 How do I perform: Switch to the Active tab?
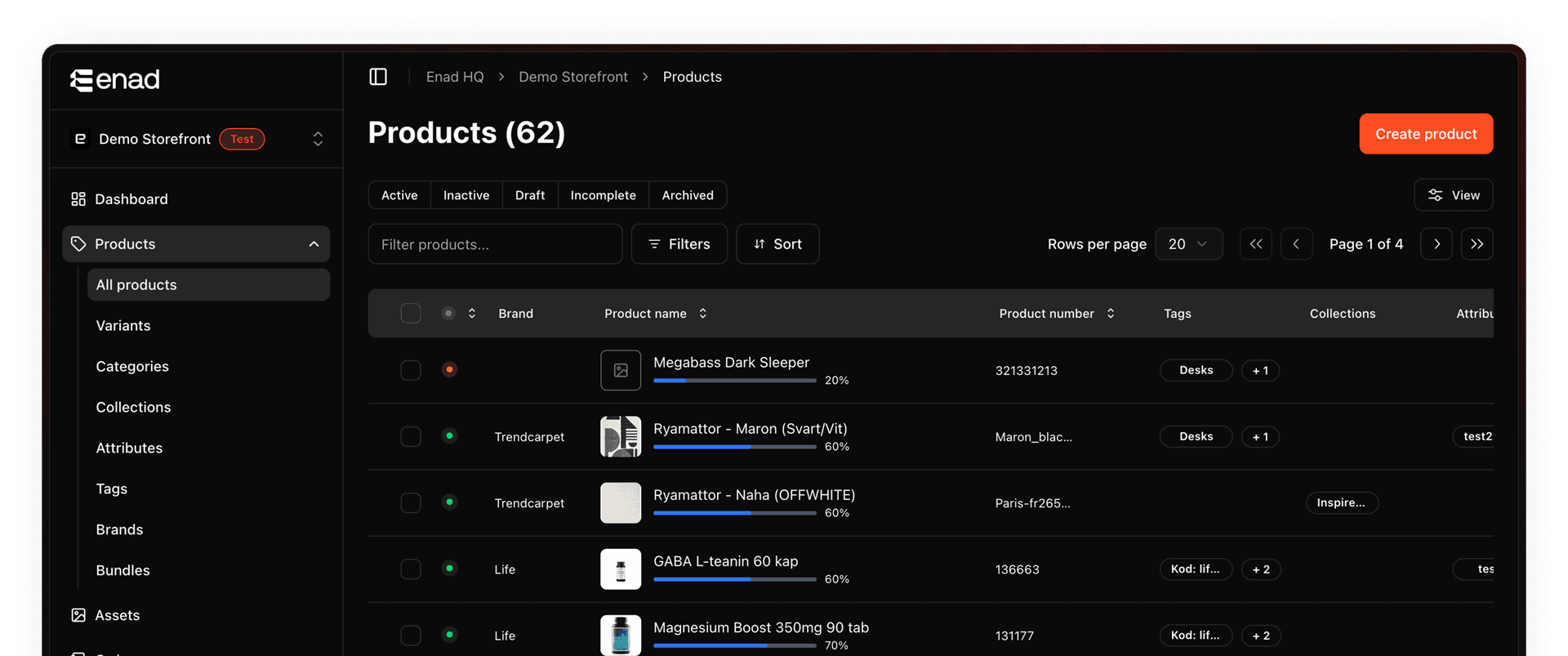pos(399,195)
